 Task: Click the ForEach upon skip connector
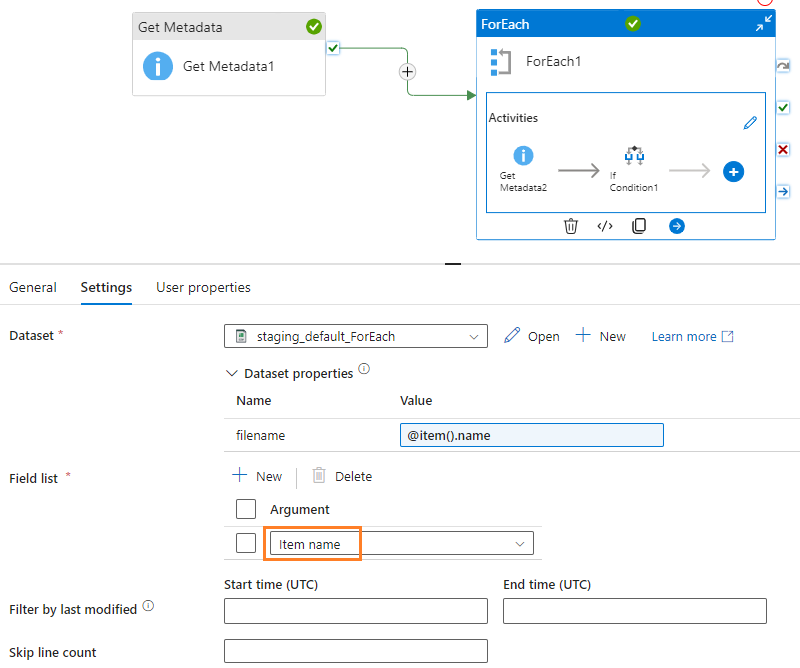(783, 66)
